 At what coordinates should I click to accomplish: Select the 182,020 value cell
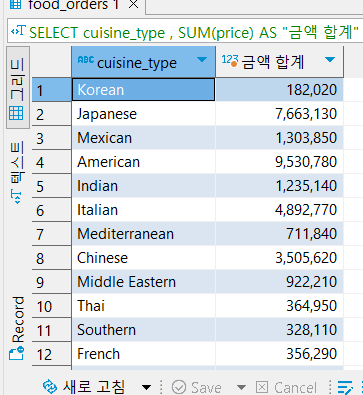[x=279, y=90]
